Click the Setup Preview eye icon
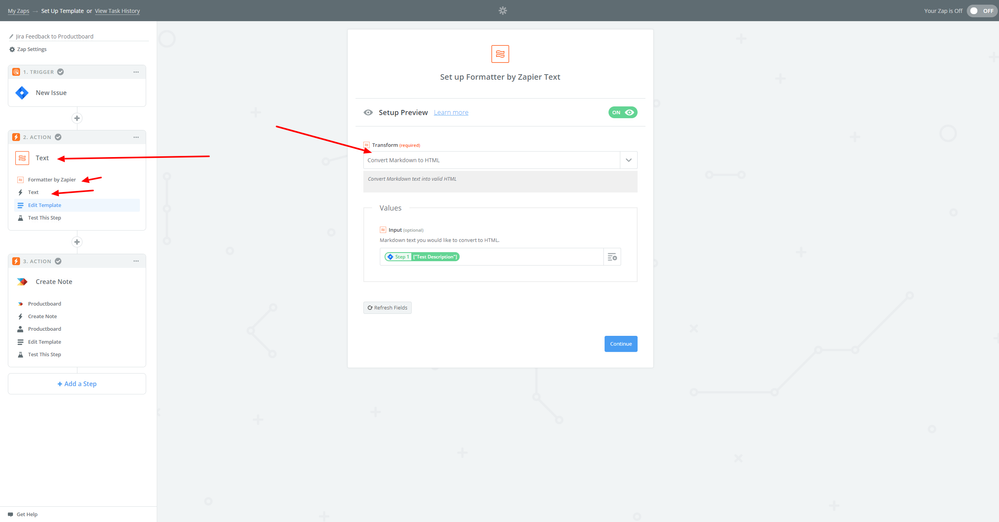 (x=368, y=112)
